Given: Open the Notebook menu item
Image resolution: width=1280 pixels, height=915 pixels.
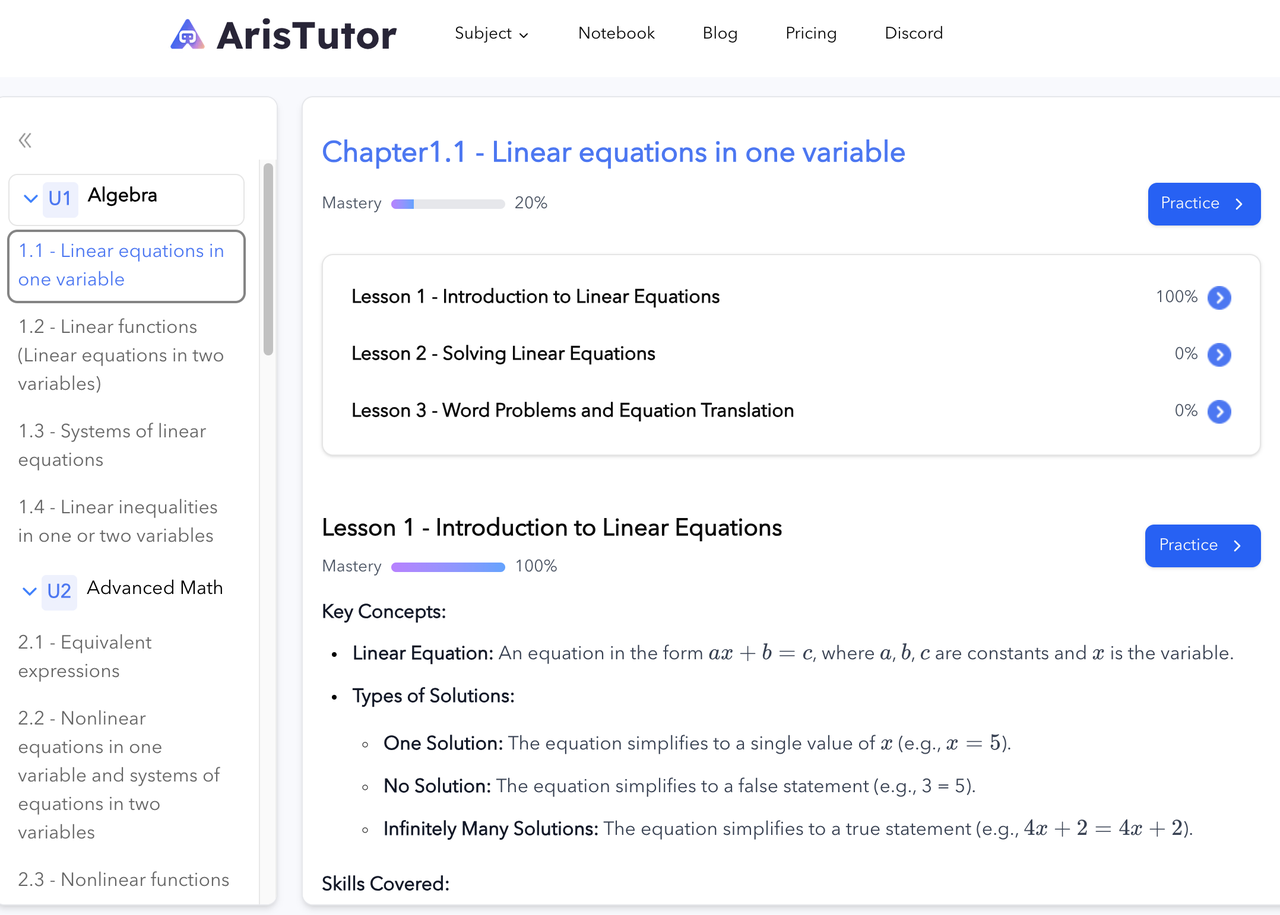Looking at the screenshot, I should [616, 33].
